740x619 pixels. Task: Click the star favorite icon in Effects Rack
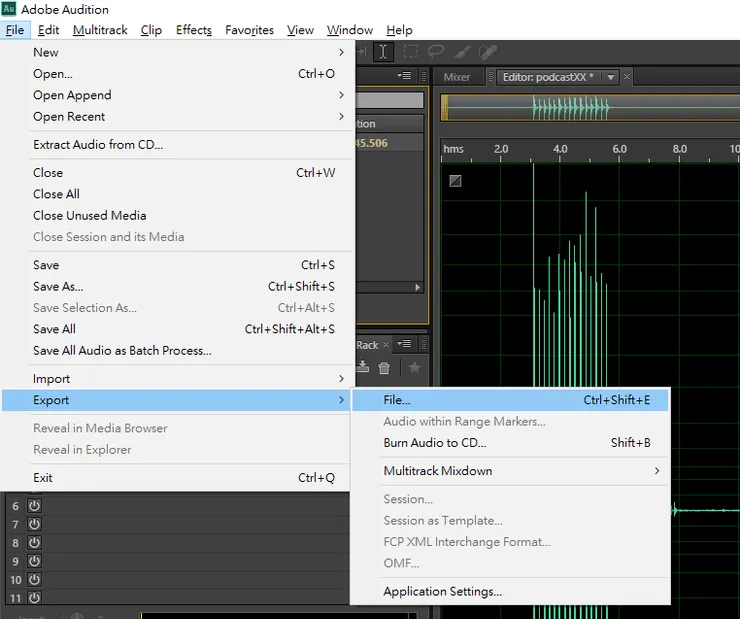414,368
